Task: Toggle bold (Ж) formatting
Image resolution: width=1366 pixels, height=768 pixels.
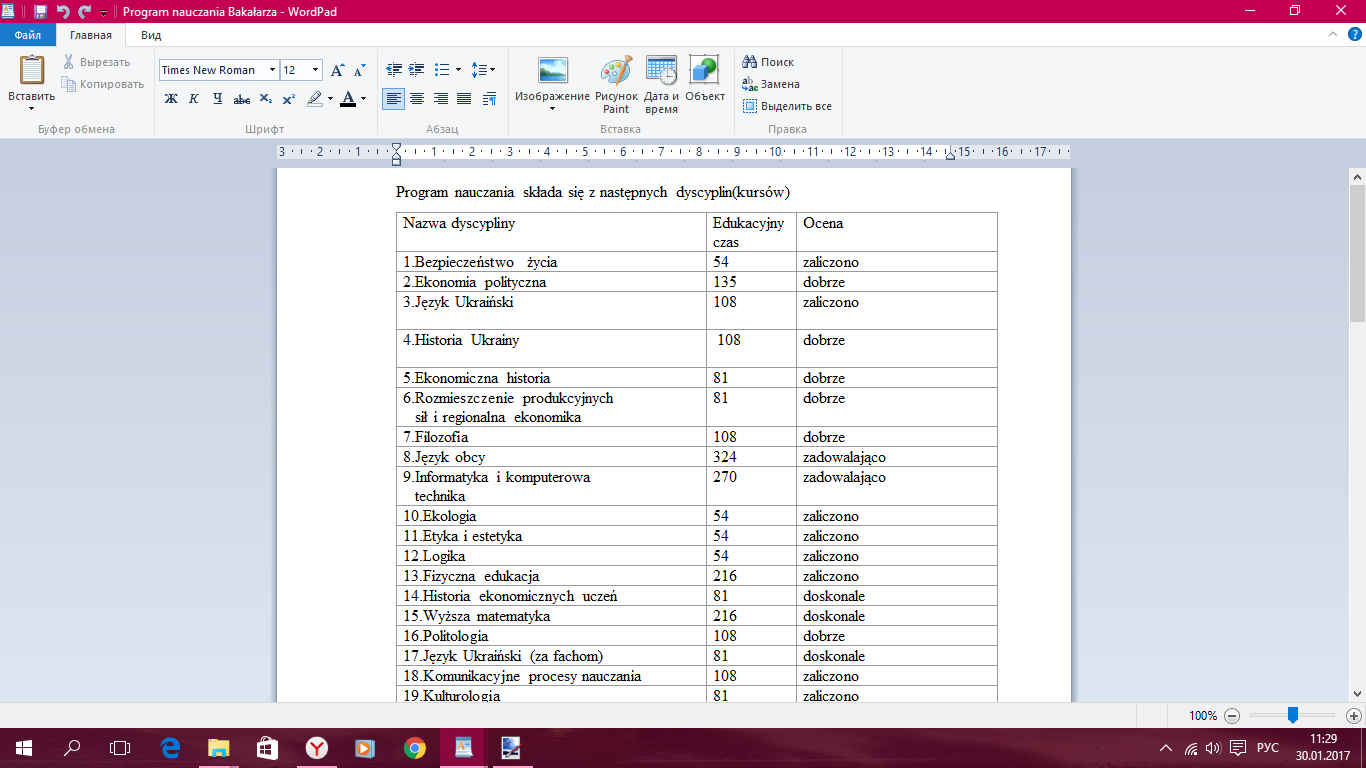Action: [171, 99]
